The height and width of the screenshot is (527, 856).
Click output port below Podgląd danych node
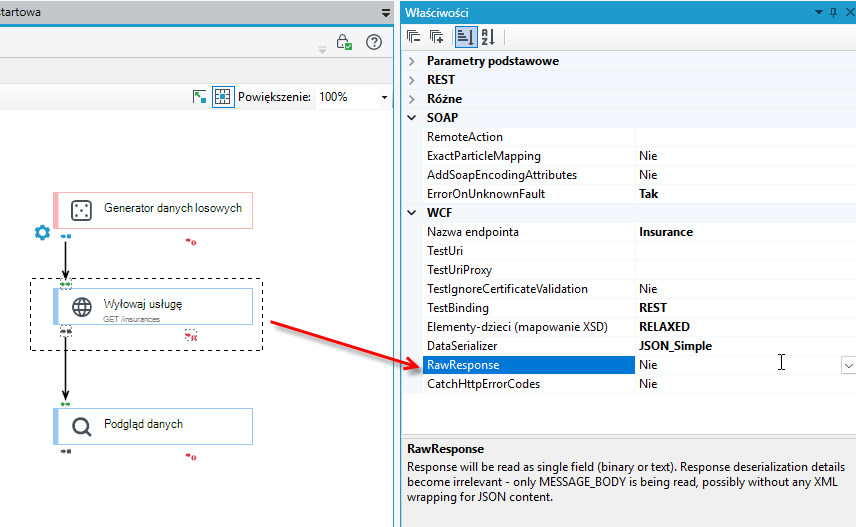66,452
